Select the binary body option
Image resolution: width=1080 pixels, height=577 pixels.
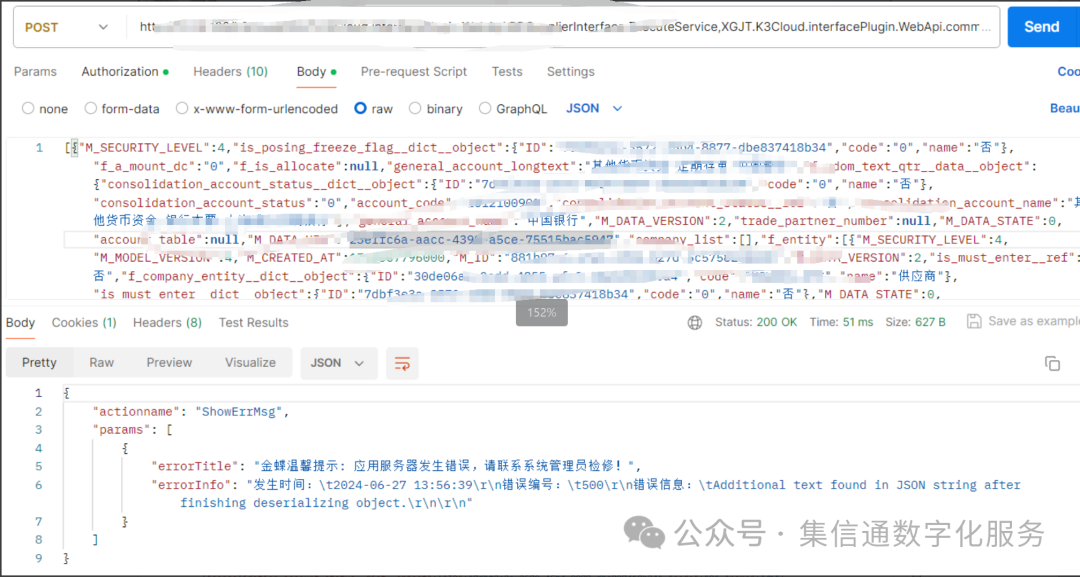[x=435, y=109]
